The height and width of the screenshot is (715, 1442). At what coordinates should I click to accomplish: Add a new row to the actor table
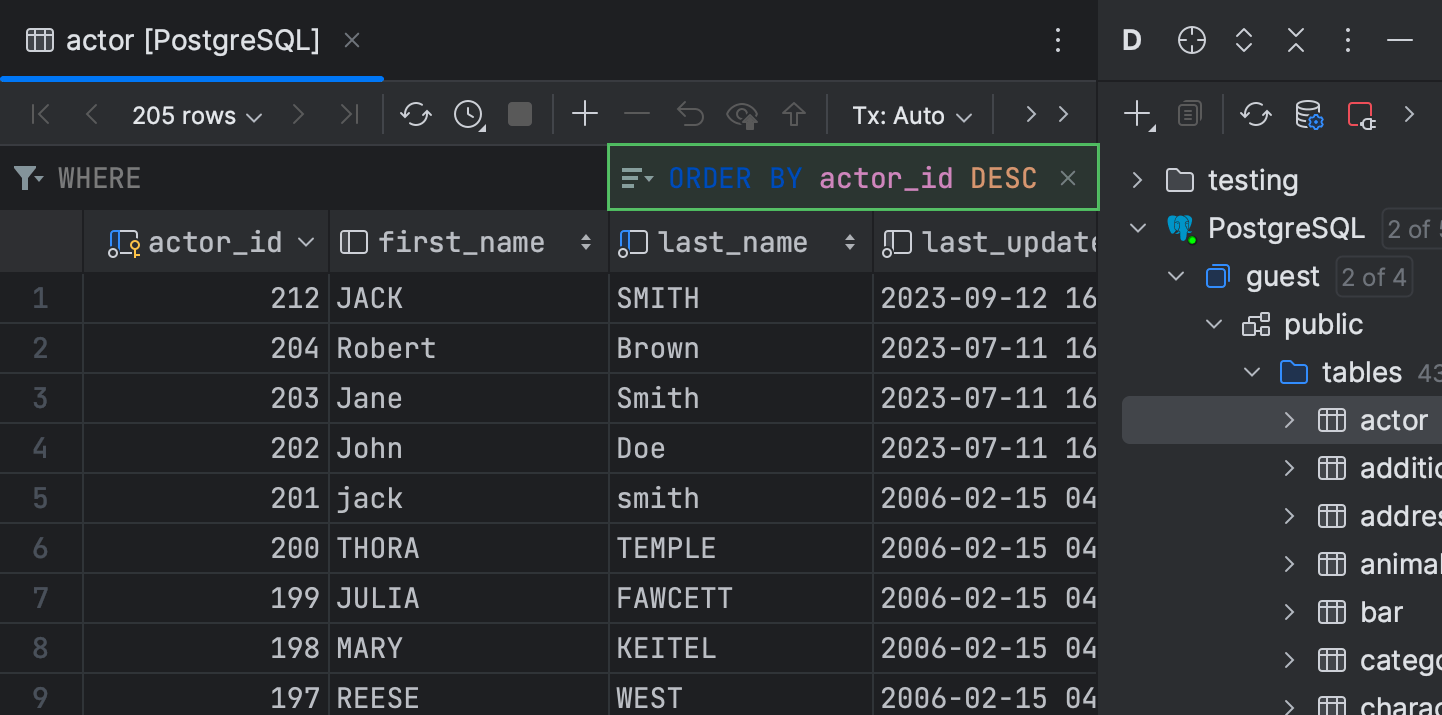(584, 114)
